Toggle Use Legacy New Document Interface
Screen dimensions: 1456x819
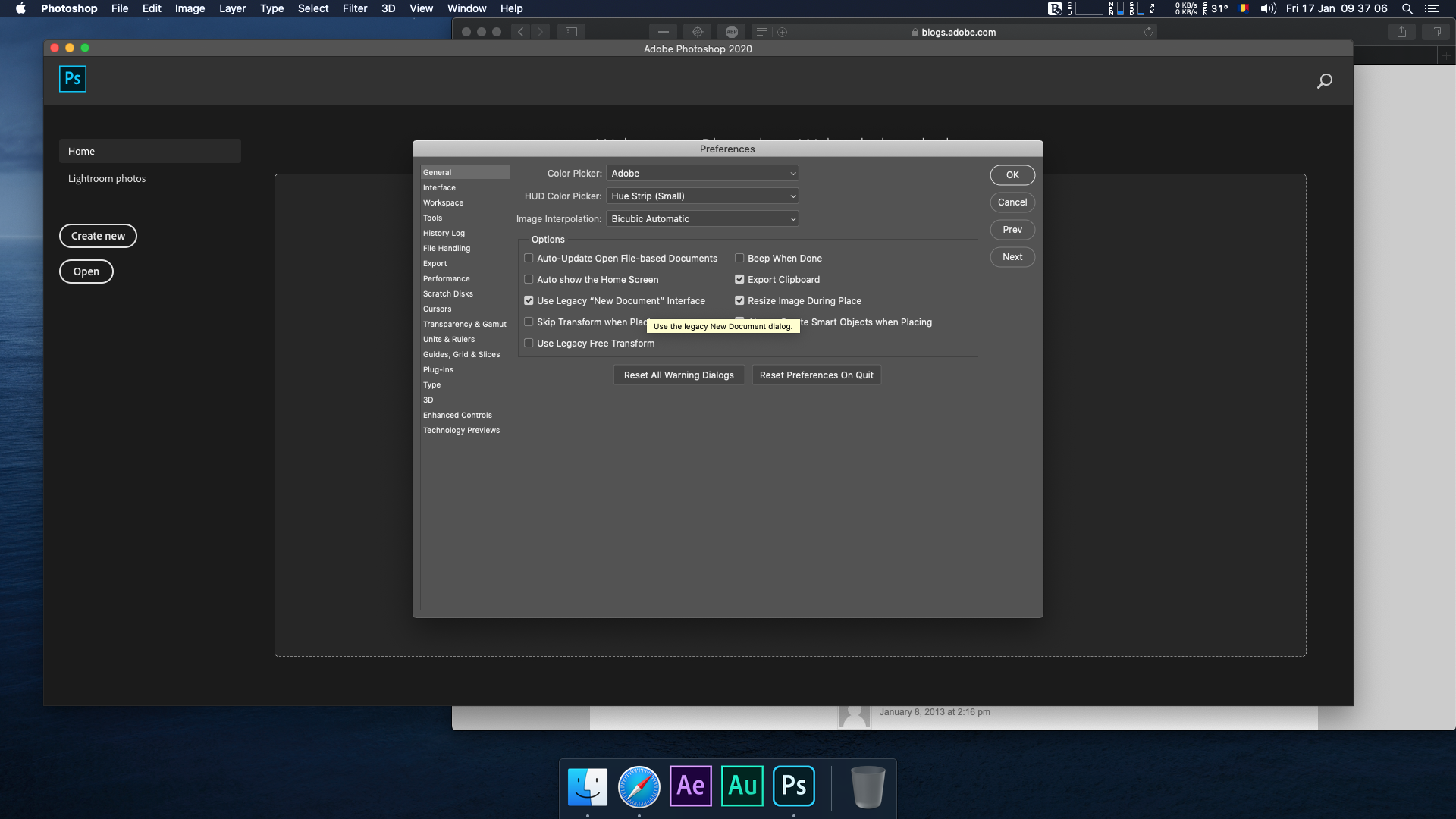528,300
